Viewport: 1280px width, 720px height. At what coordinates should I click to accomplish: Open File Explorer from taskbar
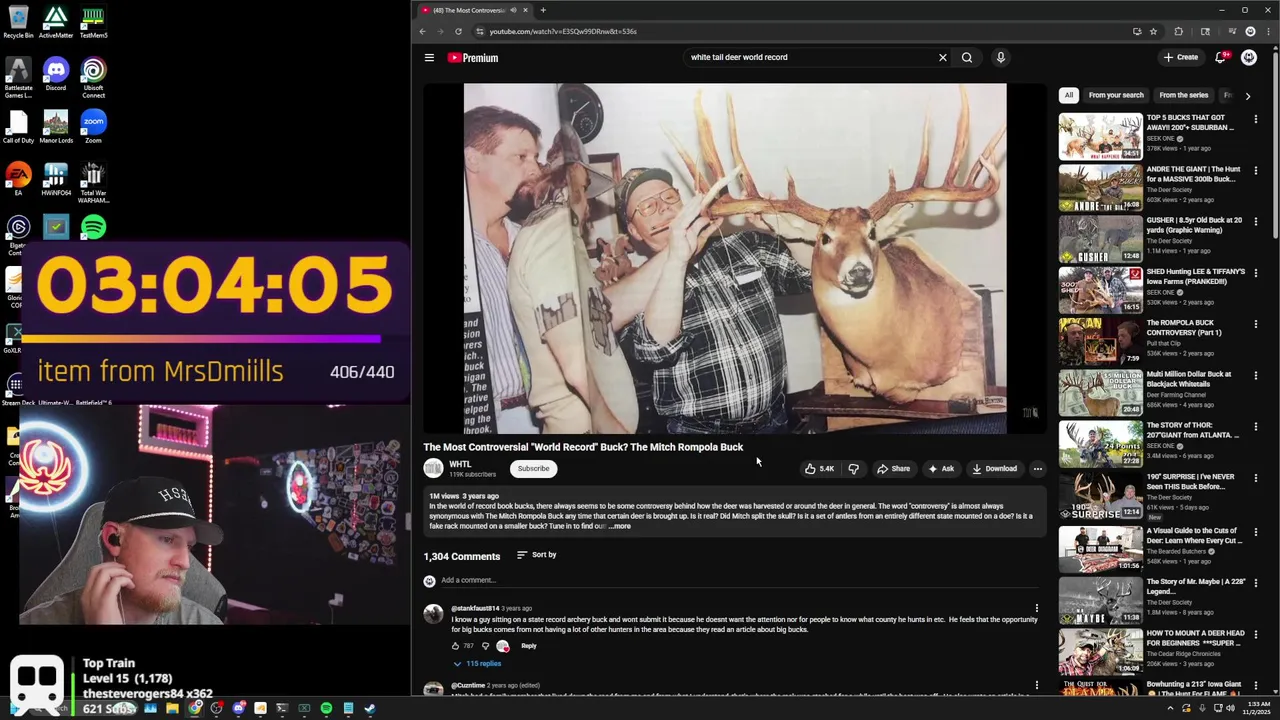[172, 709]
